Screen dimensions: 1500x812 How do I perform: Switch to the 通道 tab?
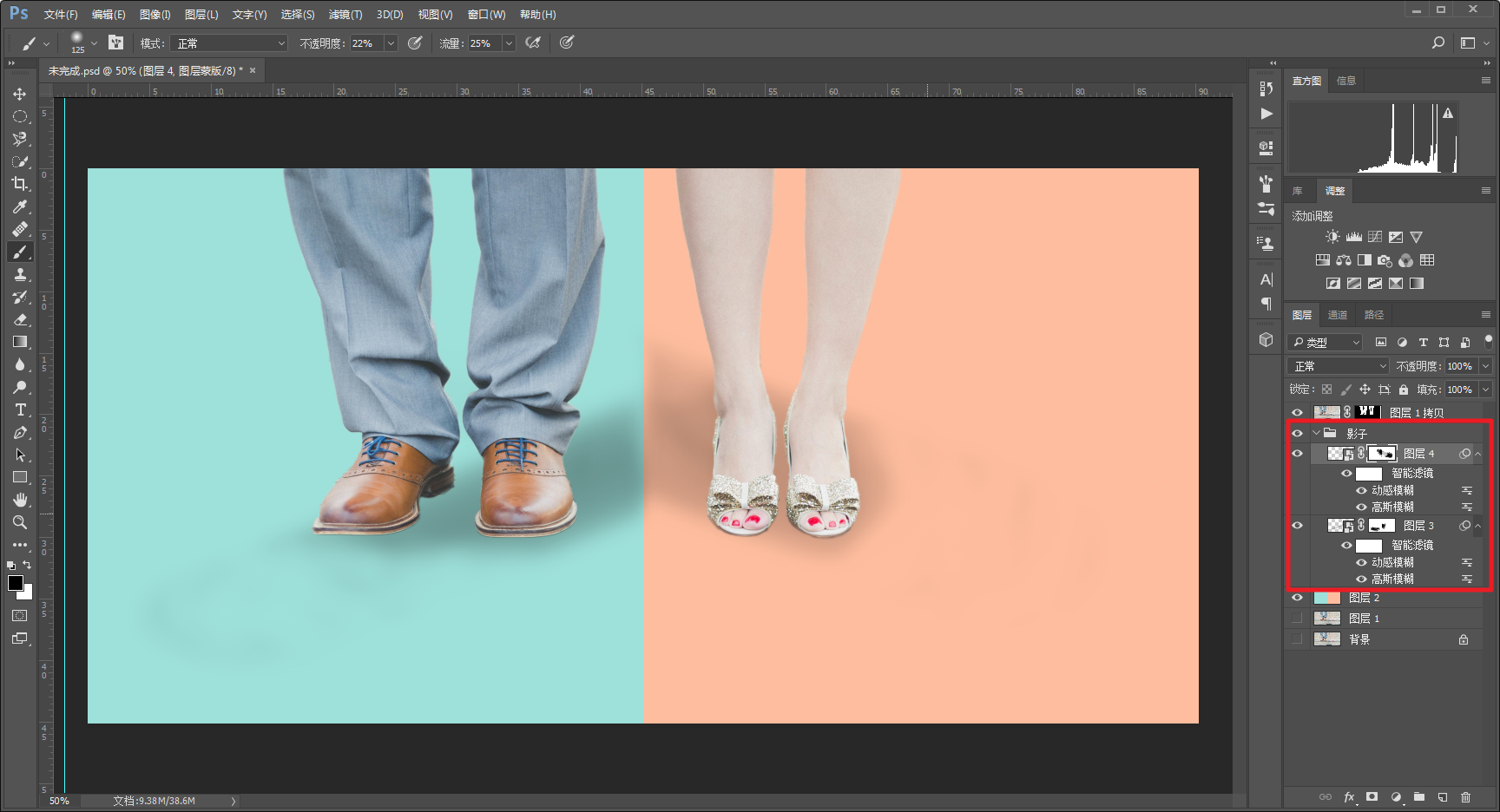tap(1337, 315)
